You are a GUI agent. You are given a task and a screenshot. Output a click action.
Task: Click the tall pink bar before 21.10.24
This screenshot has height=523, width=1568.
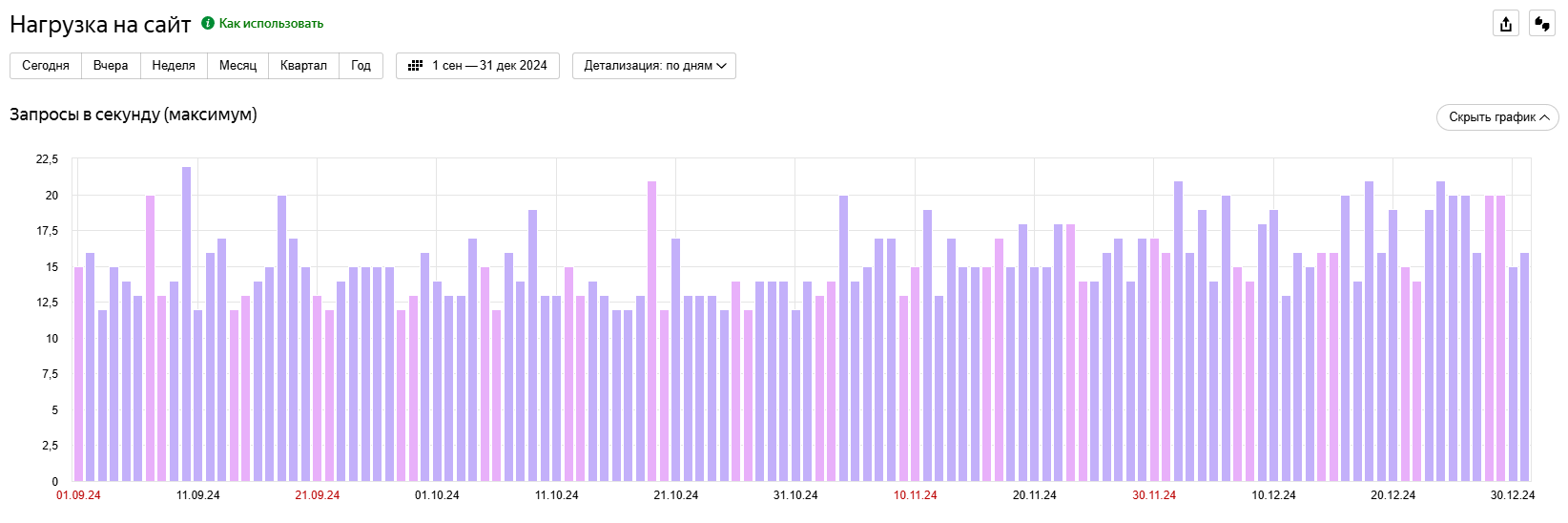[652, 331]
